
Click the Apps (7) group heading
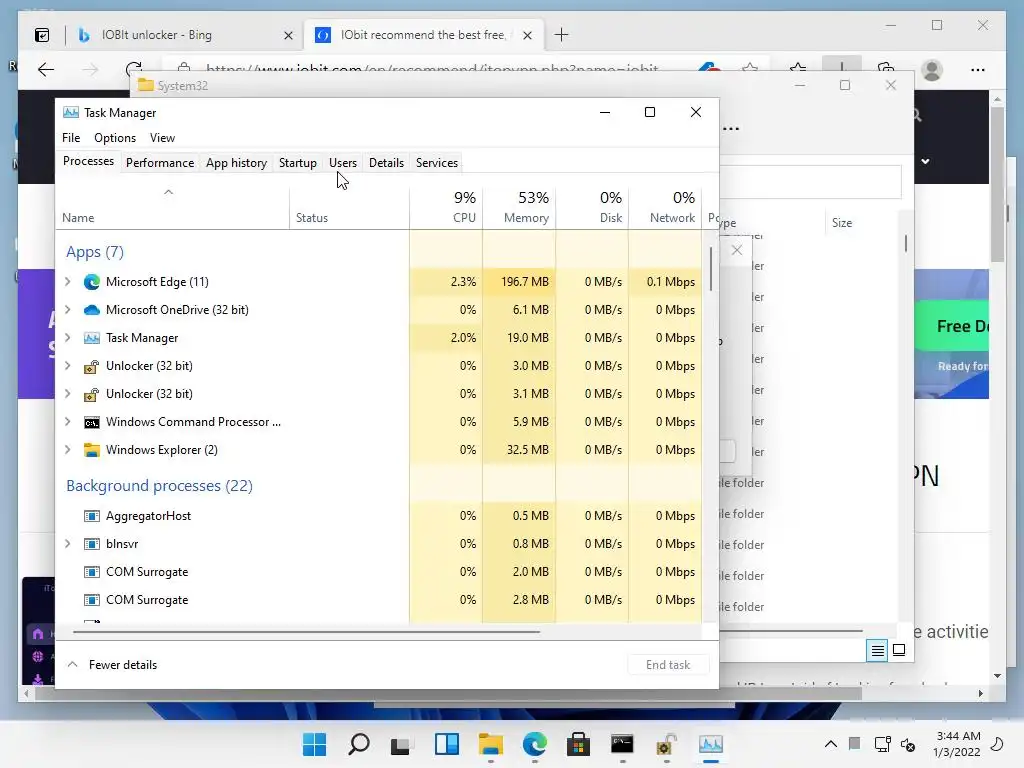click(x=95, y=252)
